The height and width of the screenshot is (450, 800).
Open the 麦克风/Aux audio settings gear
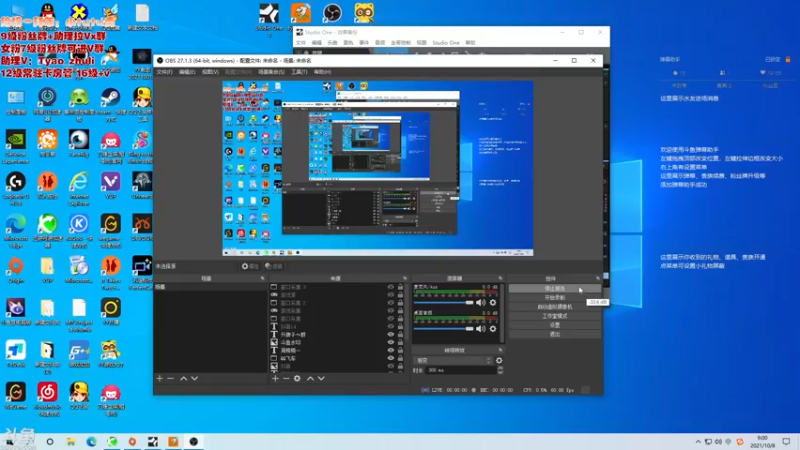click(493, 303)
